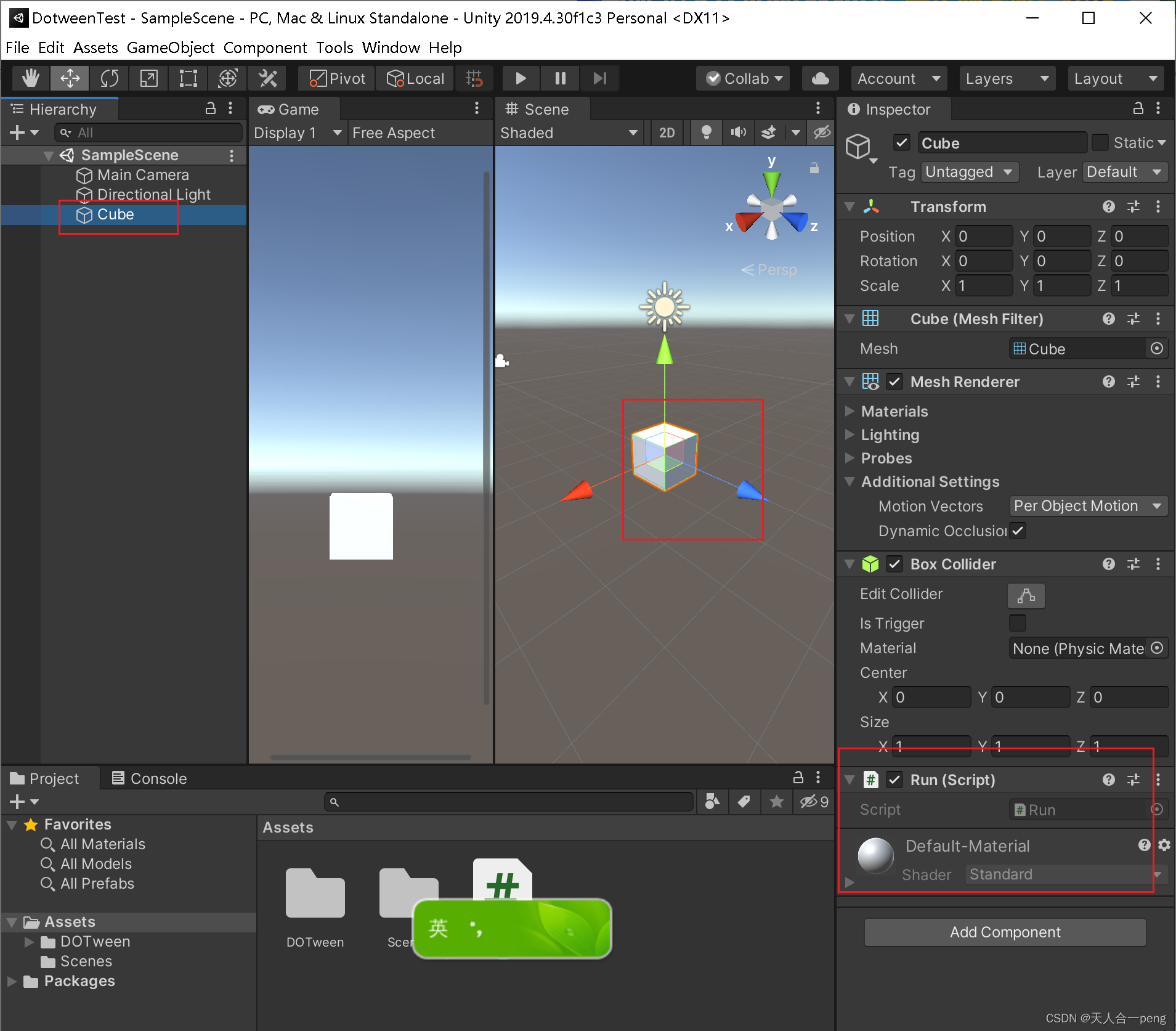Toggle Pivot handle position mode
This screenshot has width=1176, height=1031.
click(335, 78)
